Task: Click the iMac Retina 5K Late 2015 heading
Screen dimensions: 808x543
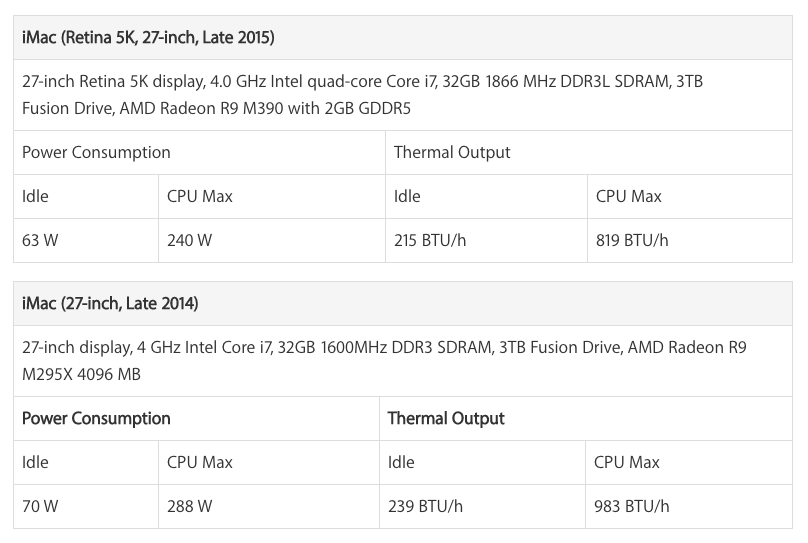Action: tap(148, 38)
